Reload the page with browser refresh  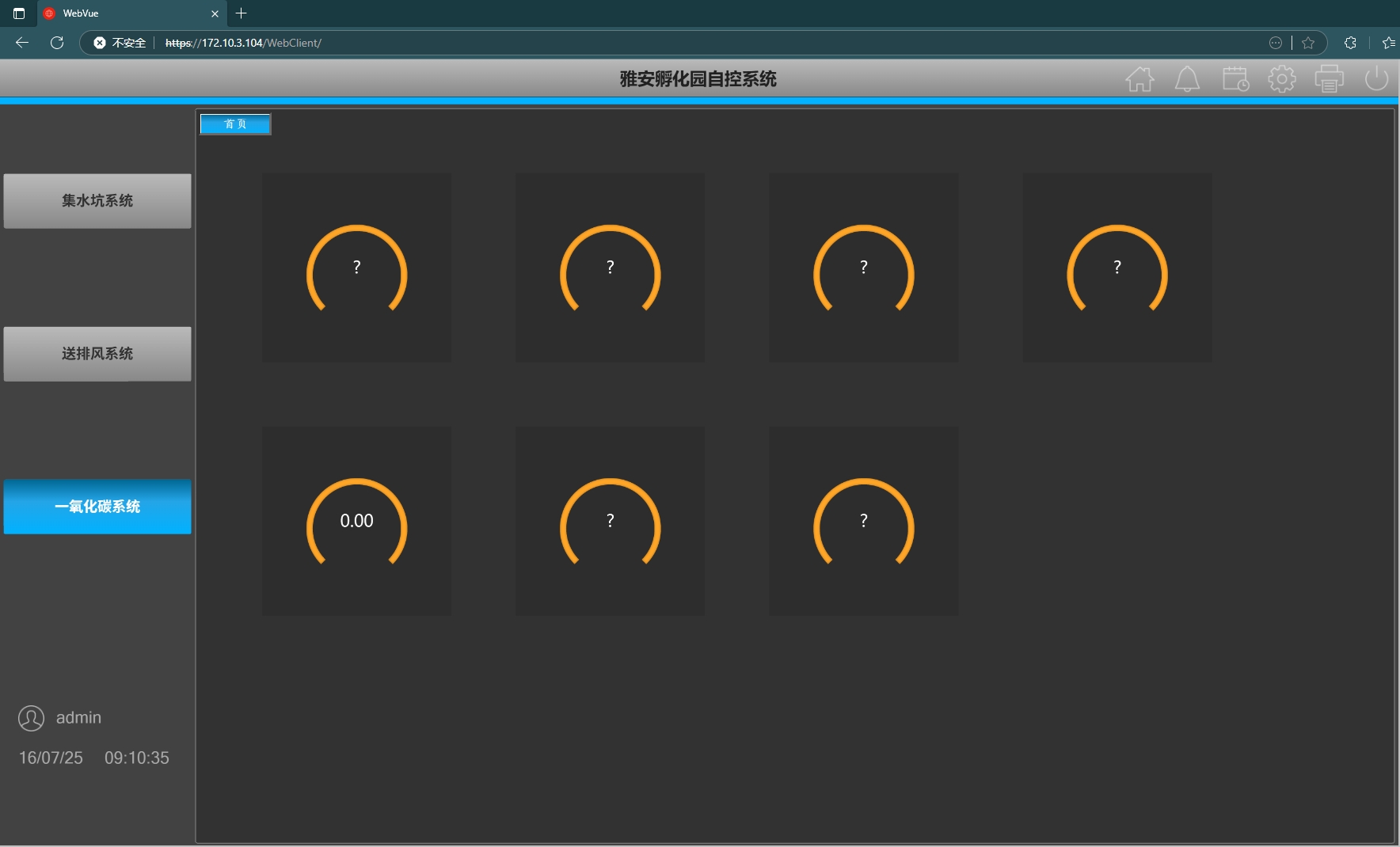tap(57, 43)
